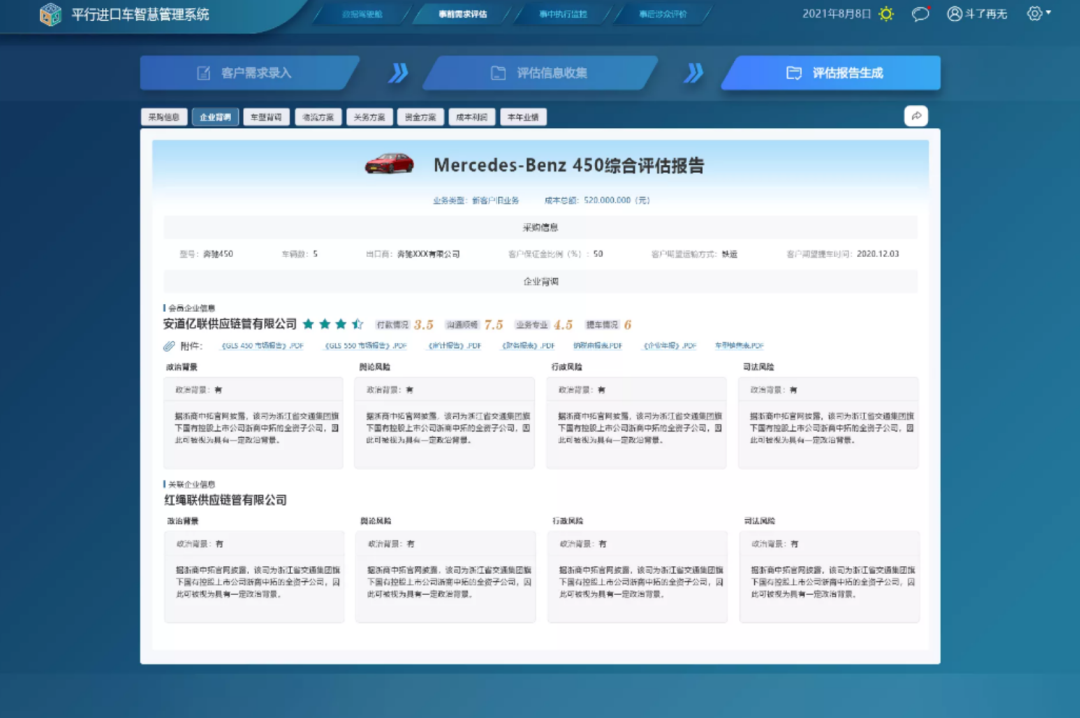Viewport: 1080px width, 718px height.
Task: Open the settings gear dropdown
Action: pos(1038,14)
